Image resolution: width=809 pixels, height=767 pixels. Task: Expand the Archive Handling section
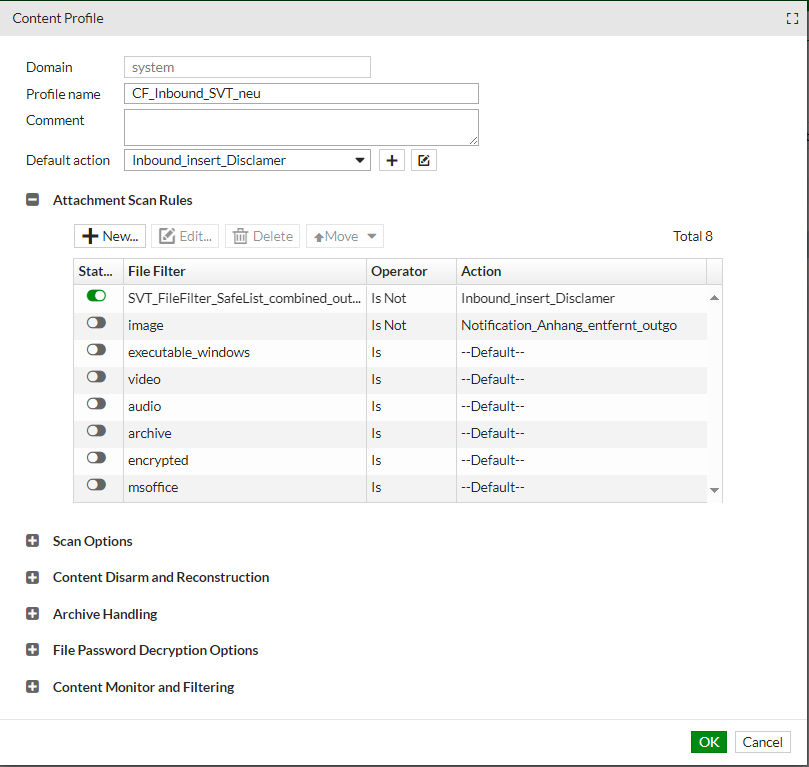[x=32, y=614]
